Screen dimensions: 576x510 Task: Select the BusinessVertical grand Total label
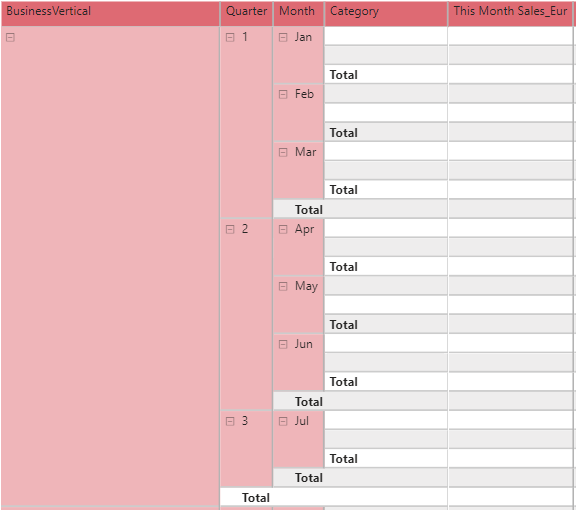(256, 498)
